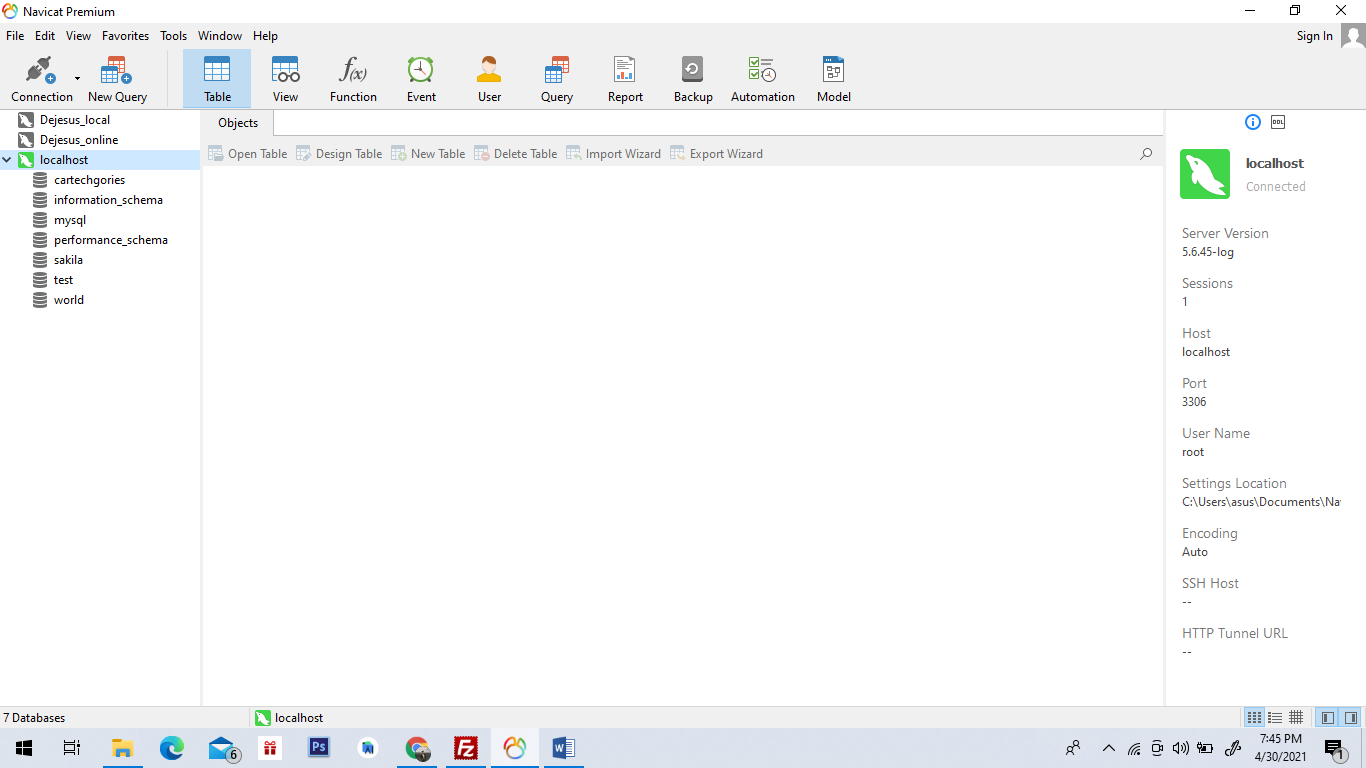Select the sakila database

(68, 260)
